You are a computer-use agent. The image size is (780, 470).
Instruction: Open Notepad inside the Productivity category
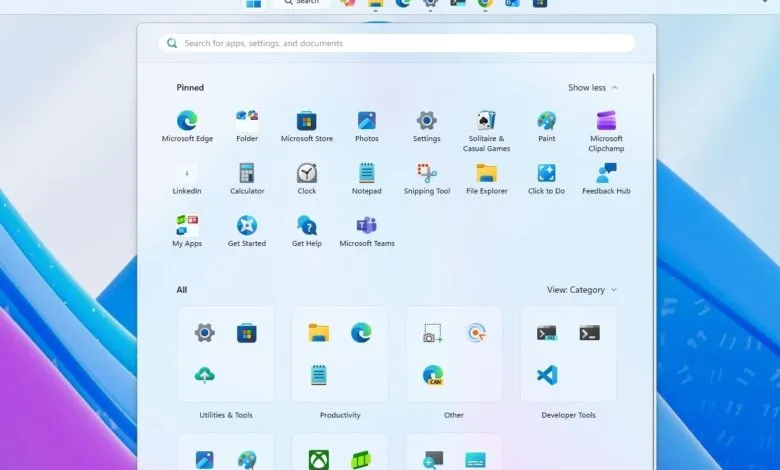[318, 375]
